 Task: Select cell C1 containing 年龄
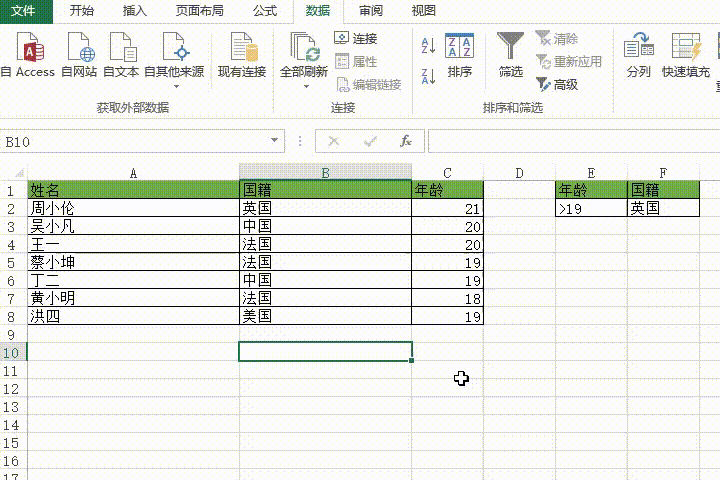pyautogui.click(x=447, y=190)
